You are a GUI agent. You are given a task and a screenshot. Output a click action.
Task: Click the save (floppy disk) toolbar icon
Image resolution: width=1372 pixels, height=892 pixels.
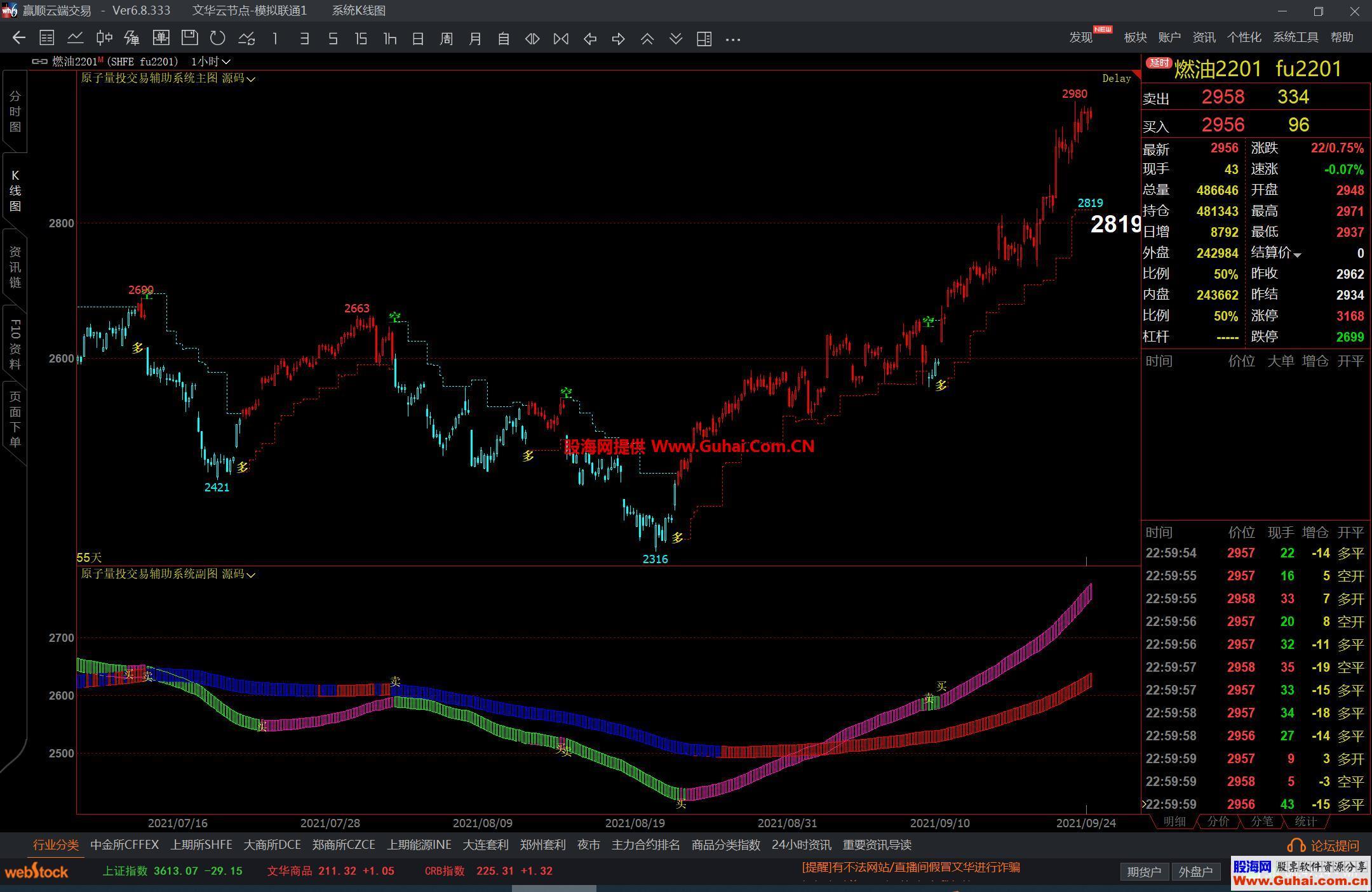tap(189, 39)
